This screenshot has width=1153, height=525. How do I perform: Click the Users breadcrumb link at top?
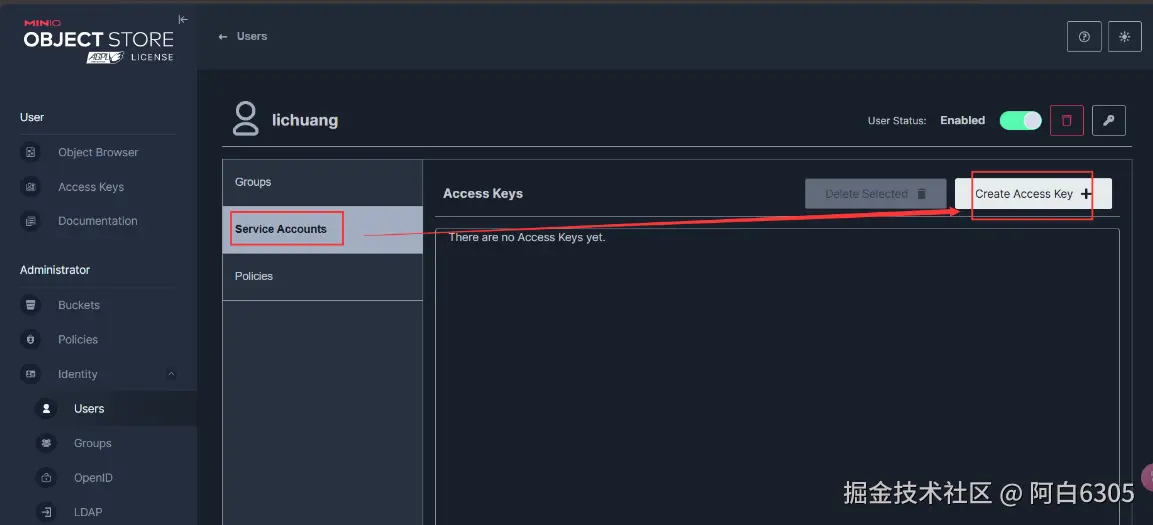[x=251, y=37]
